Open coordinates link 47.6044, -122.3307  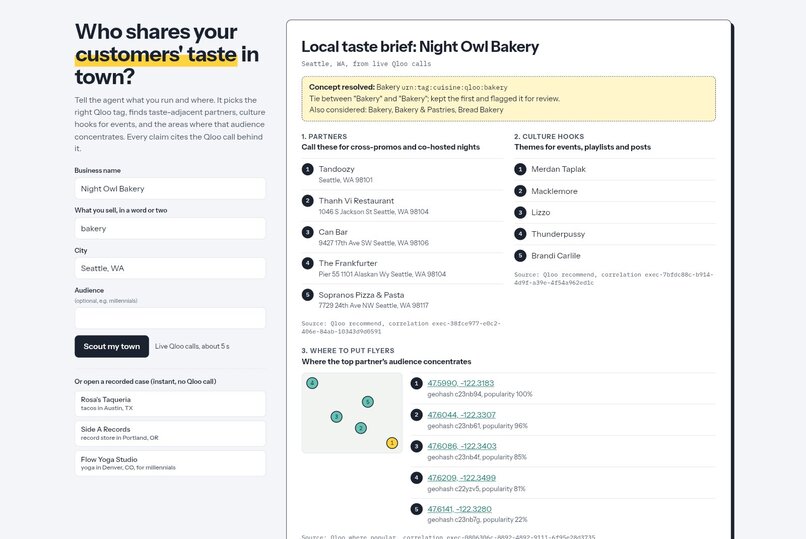point(461,415)
